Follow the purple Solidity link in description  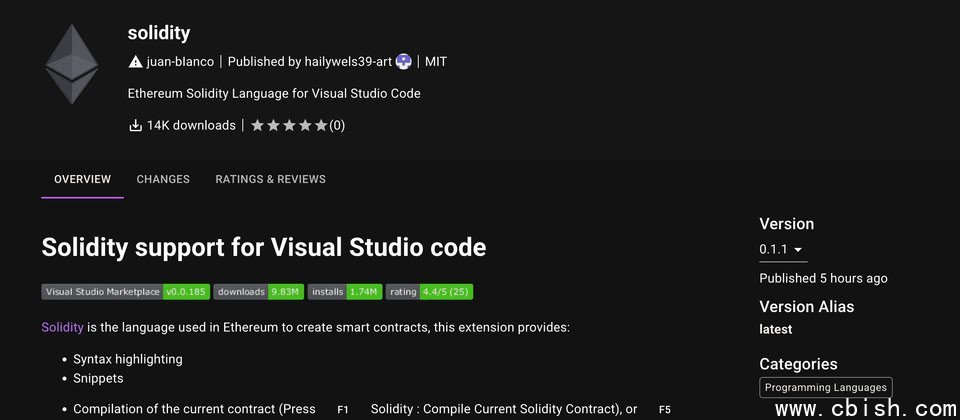tap(62, 327)
